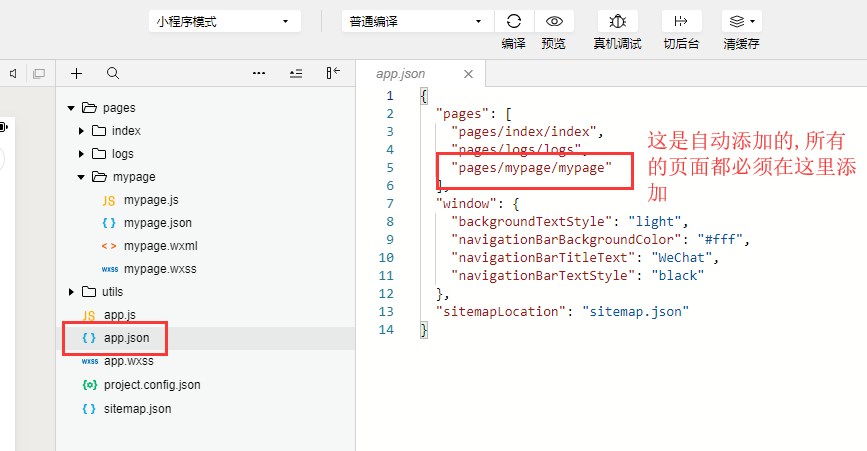The image size is (867, 451).
Task: Click the clear cache layers icon
Action: [741, 21]
